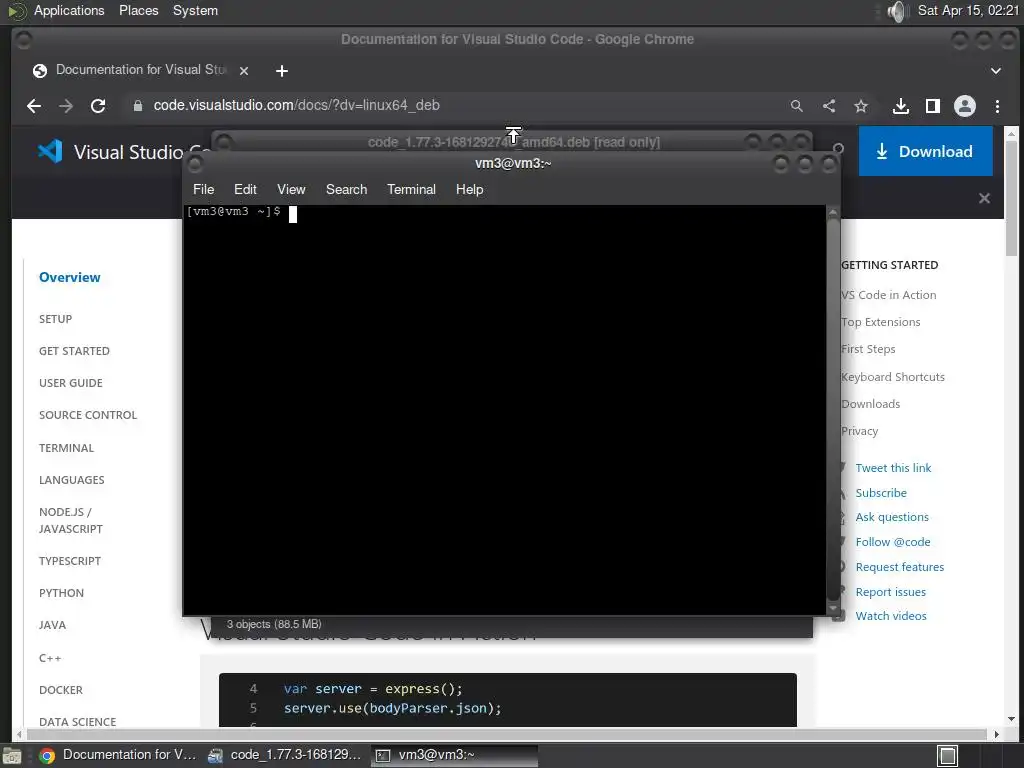Click the Watch videos link
Screen dimensions: 1024x768
click(891, 616)
